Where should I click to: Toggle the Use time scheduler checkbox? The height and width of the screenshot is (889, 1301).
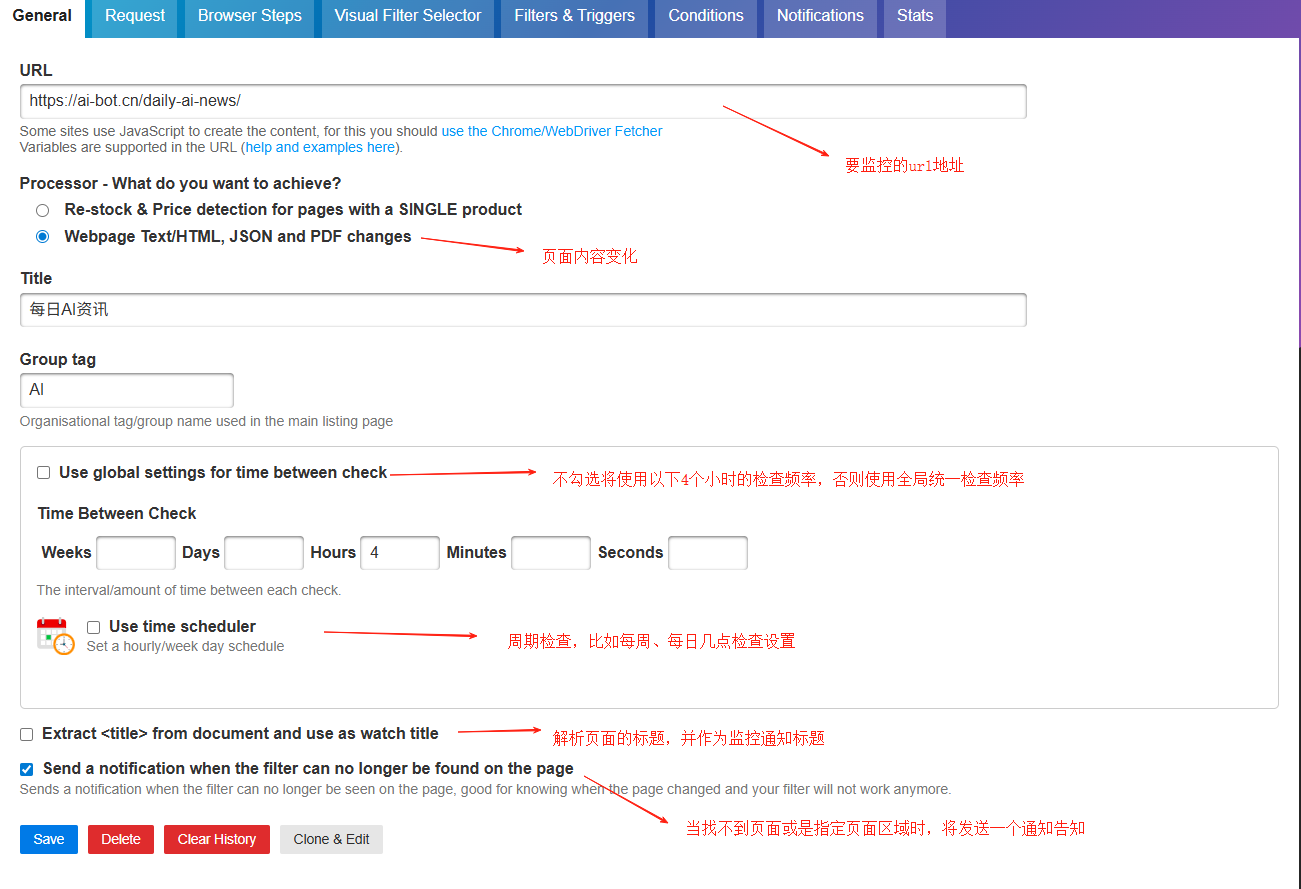click(x=94, y=627)
